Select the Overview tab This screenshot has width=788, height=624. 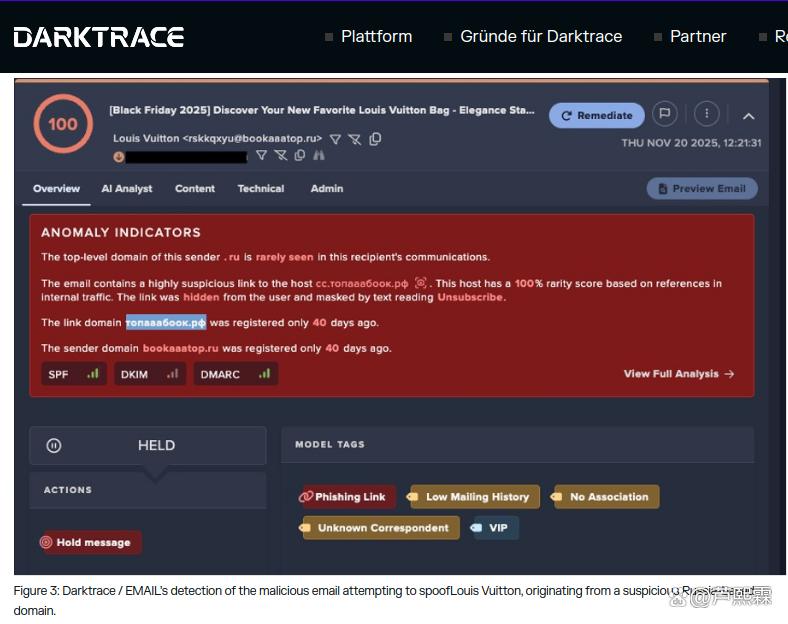tap(56, 188)
